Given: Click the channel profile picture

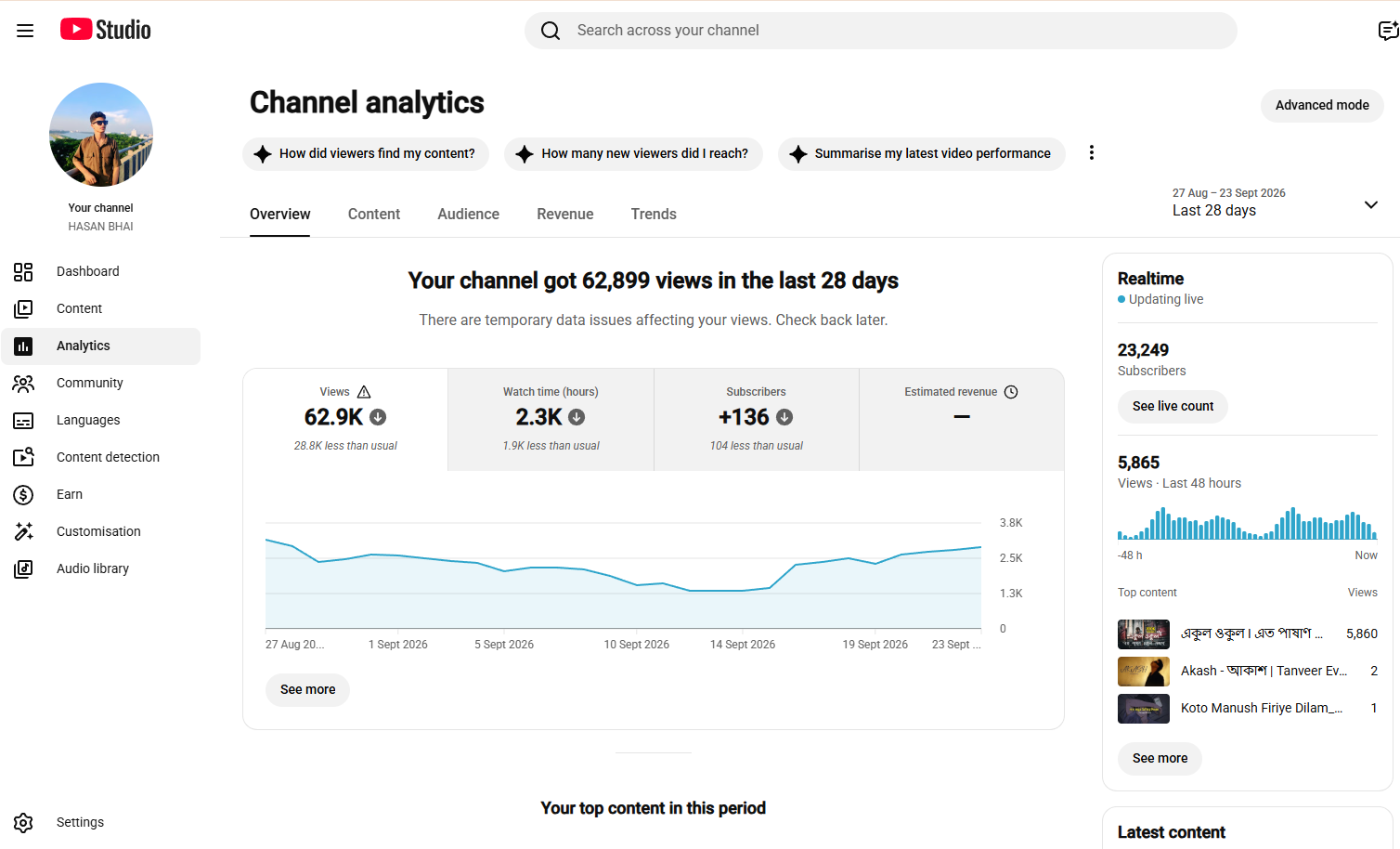Looking at the screenshot, I should [101, 135].
